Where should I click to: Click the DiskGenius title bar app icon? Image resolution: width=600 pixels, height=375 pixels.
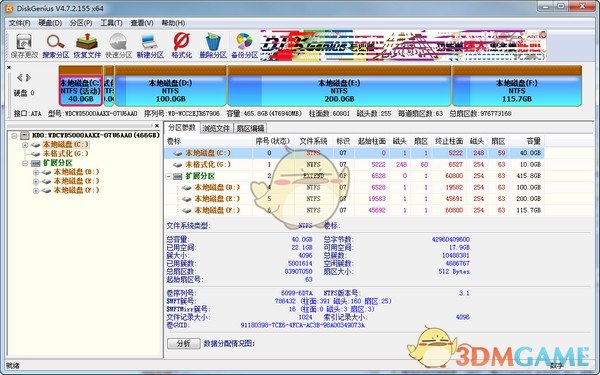[9, 8]
